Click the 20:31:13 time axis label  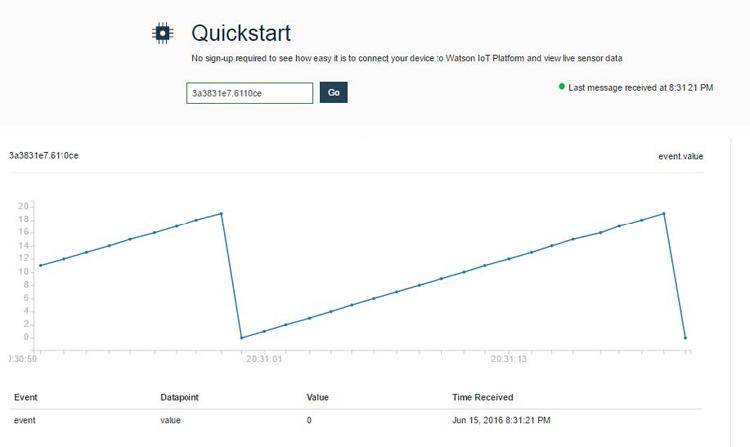pyautogui.click(x=509, y=358)
